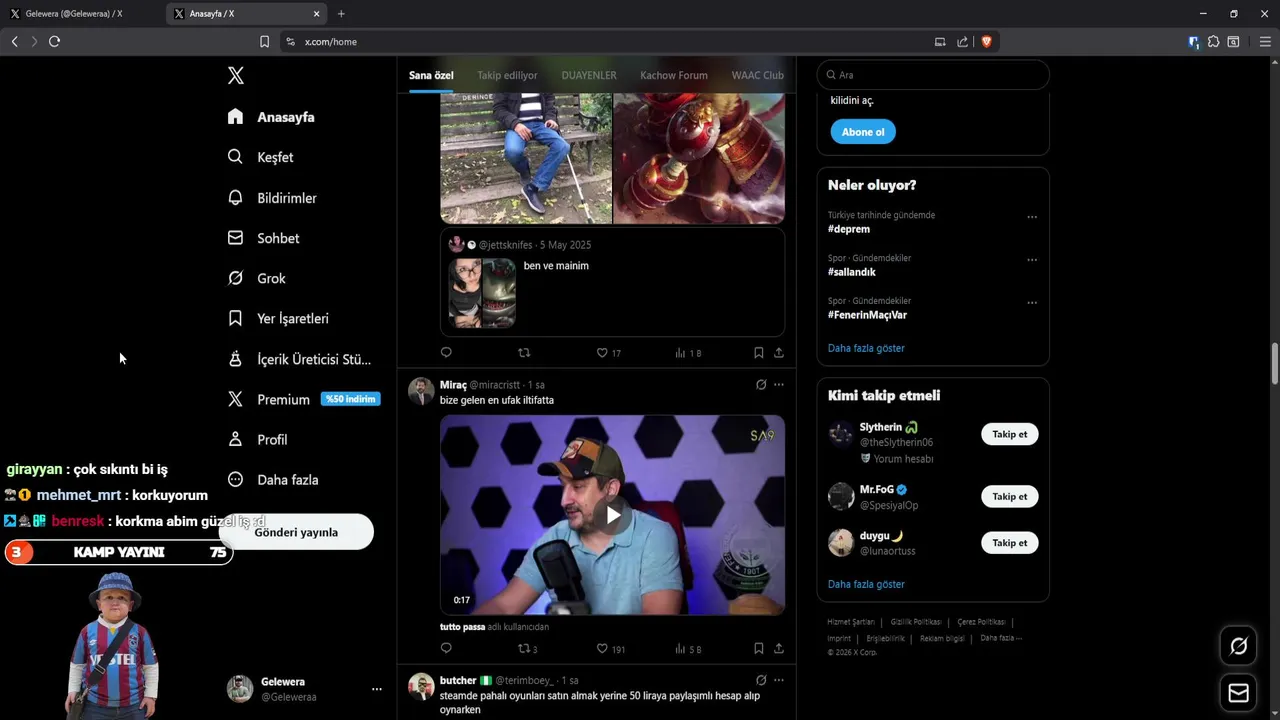
Task: View analytics of Miraç's post
Action: (x=688, y=648)
